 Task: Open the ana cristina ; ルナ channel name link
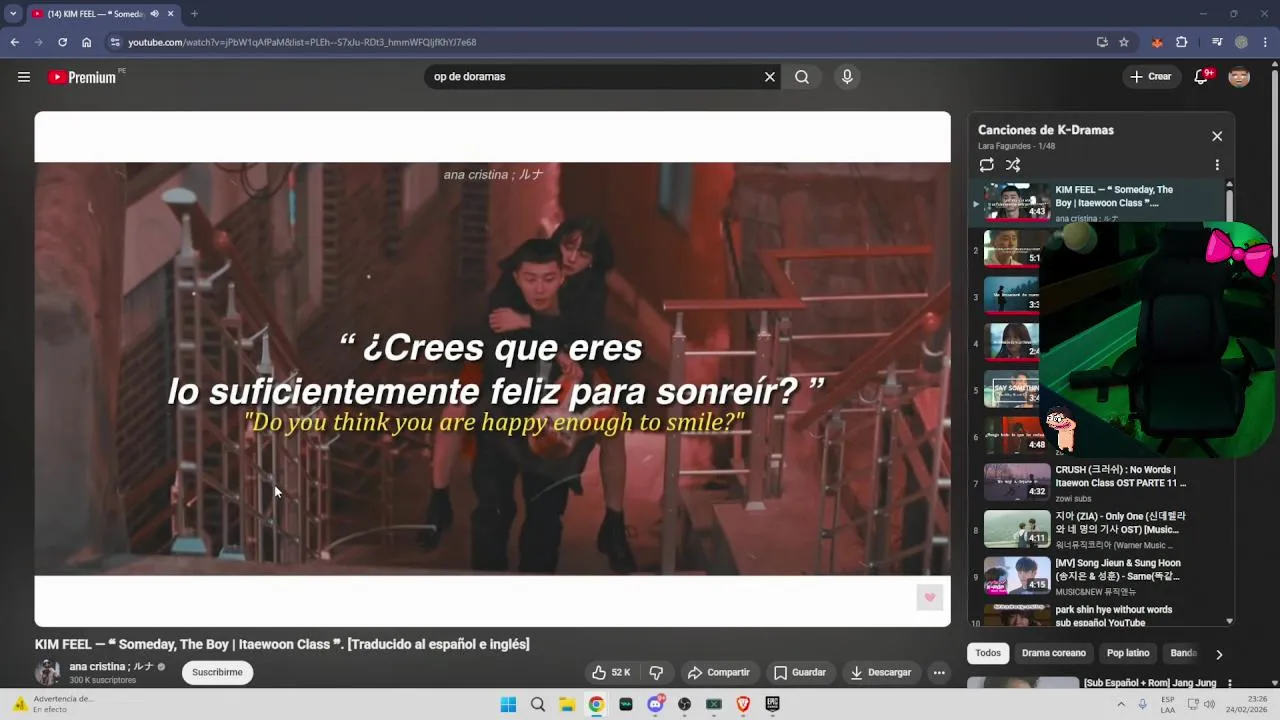111,666
